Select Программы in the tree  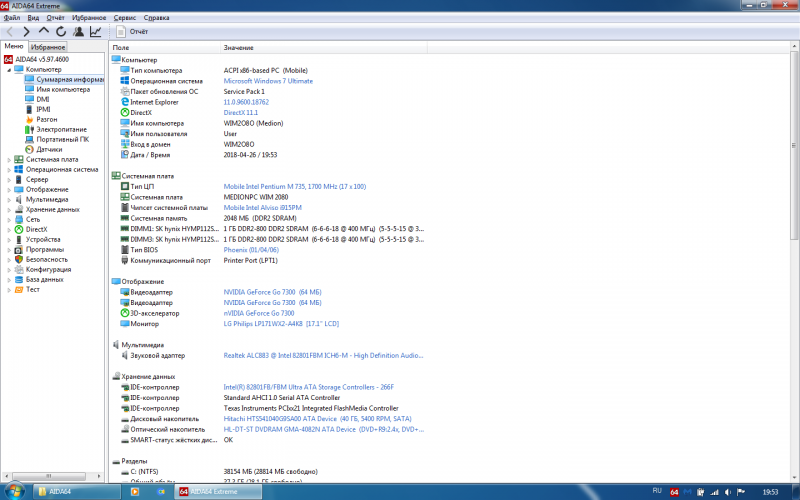45,249
